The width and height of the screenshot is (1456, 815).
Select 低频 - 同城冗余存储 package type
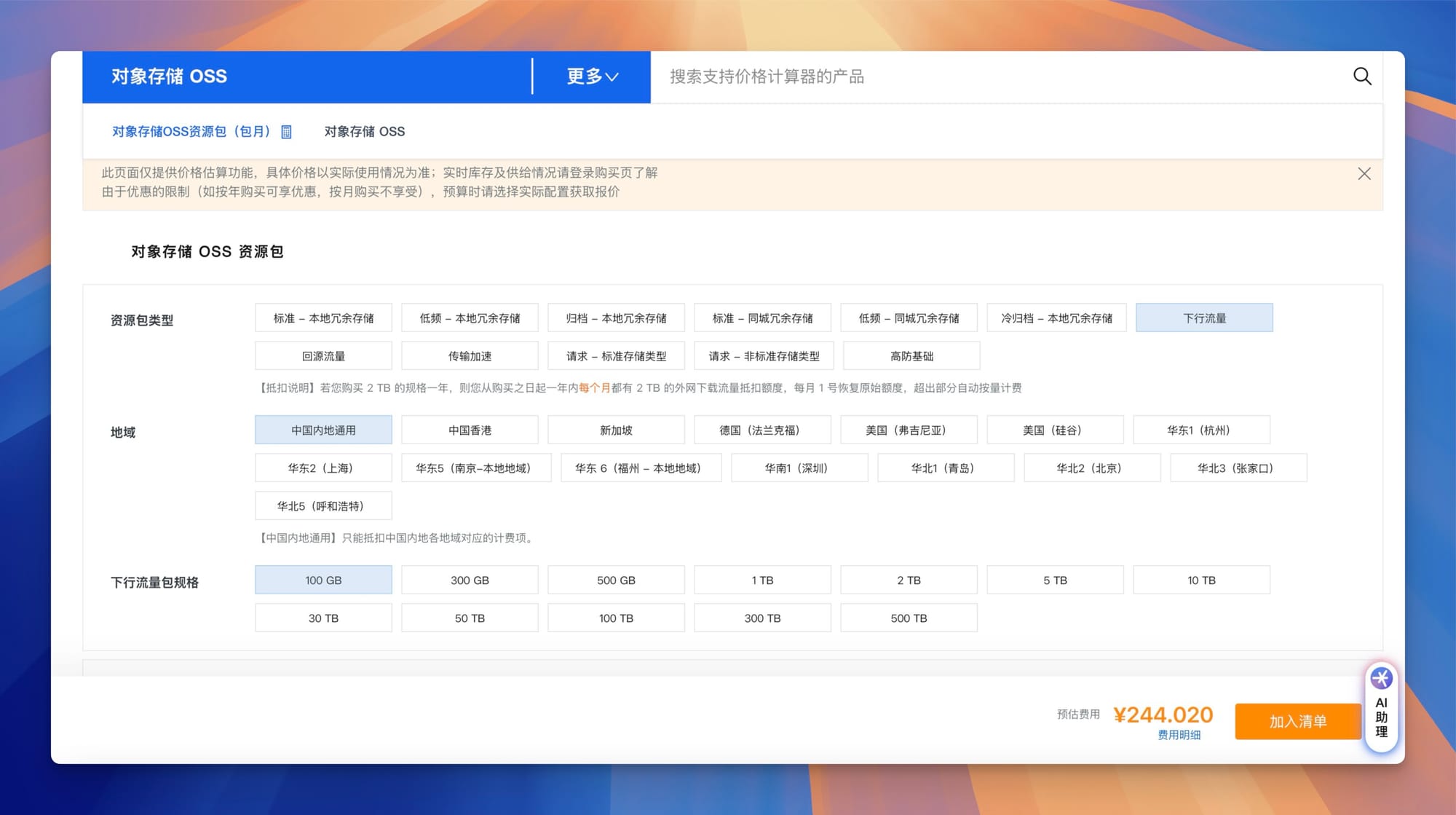point(909,318)
